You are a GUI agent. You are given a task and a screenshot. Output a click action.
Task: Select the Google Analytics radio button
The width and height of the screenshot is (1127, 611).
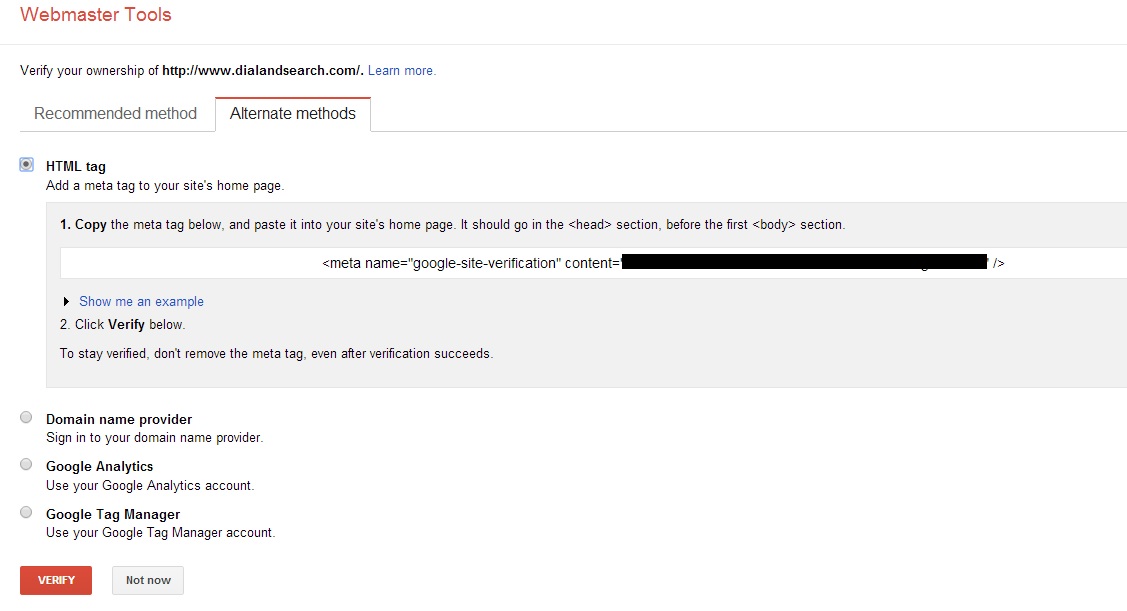[27, 464]
